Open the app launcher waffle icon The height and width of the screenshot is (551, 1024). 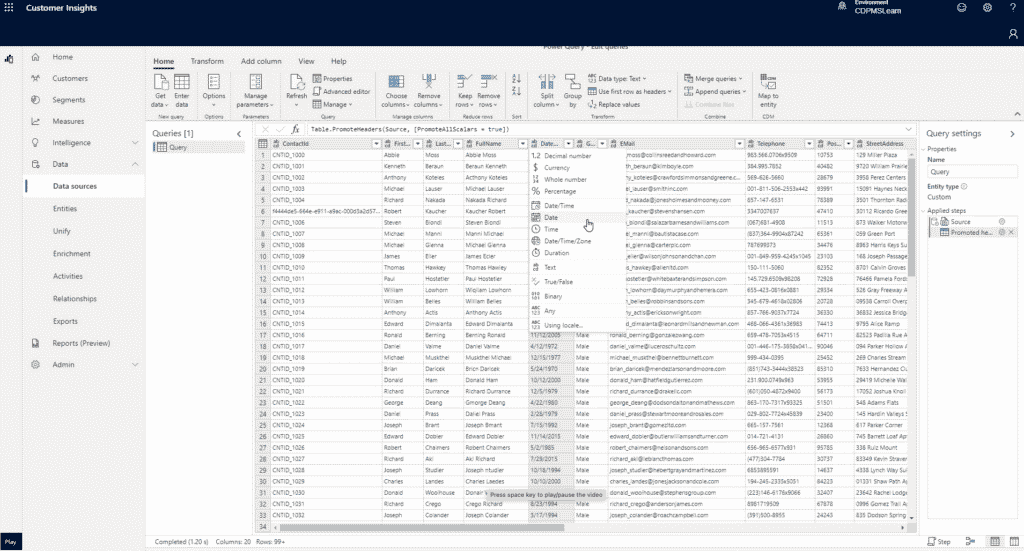(8, 8)
